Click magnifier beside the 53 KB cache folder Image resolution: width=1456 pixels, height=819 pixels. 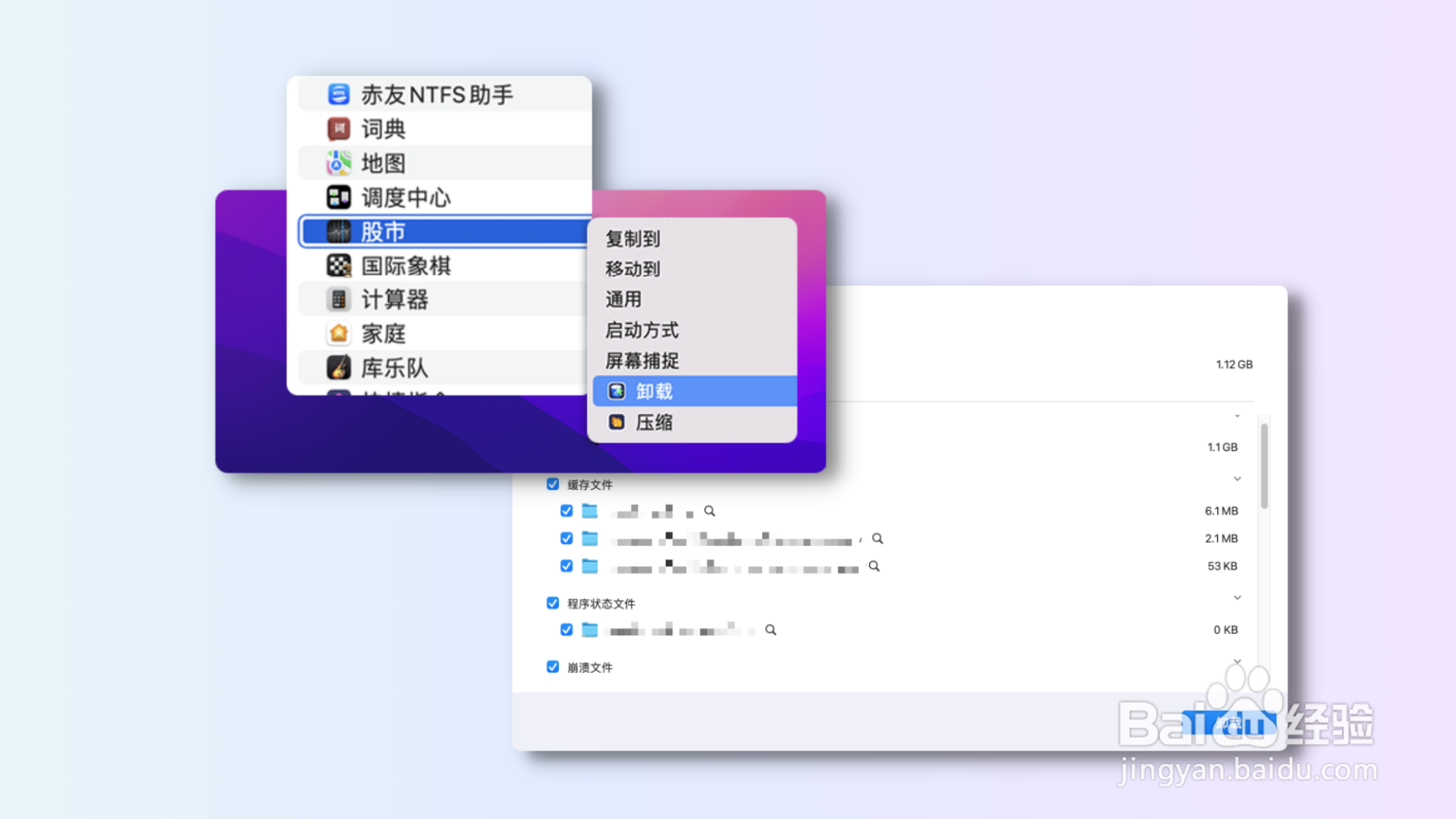pos(874,566)
